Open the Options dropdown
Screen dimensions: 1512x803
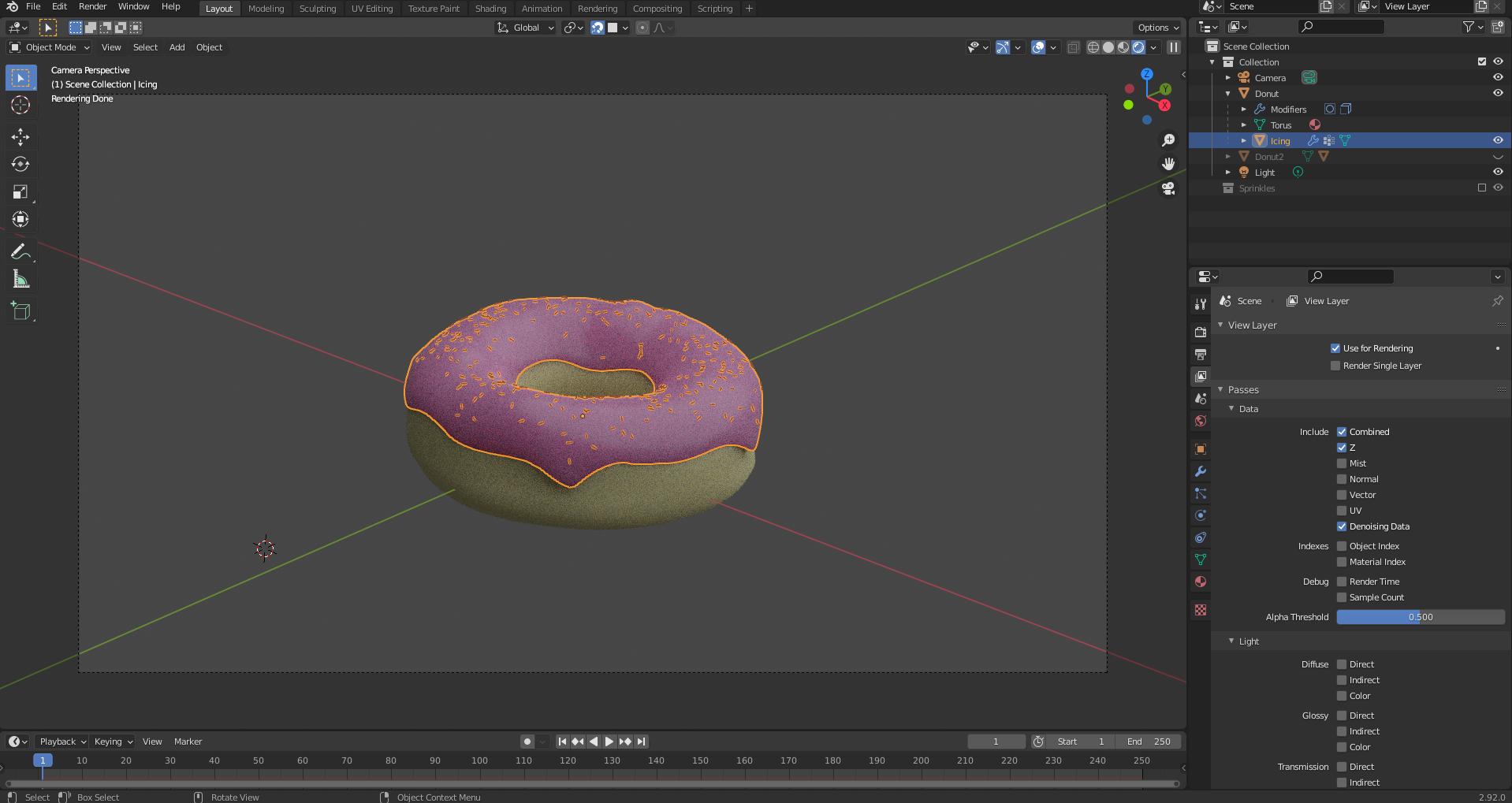[x=1158, y=28]
